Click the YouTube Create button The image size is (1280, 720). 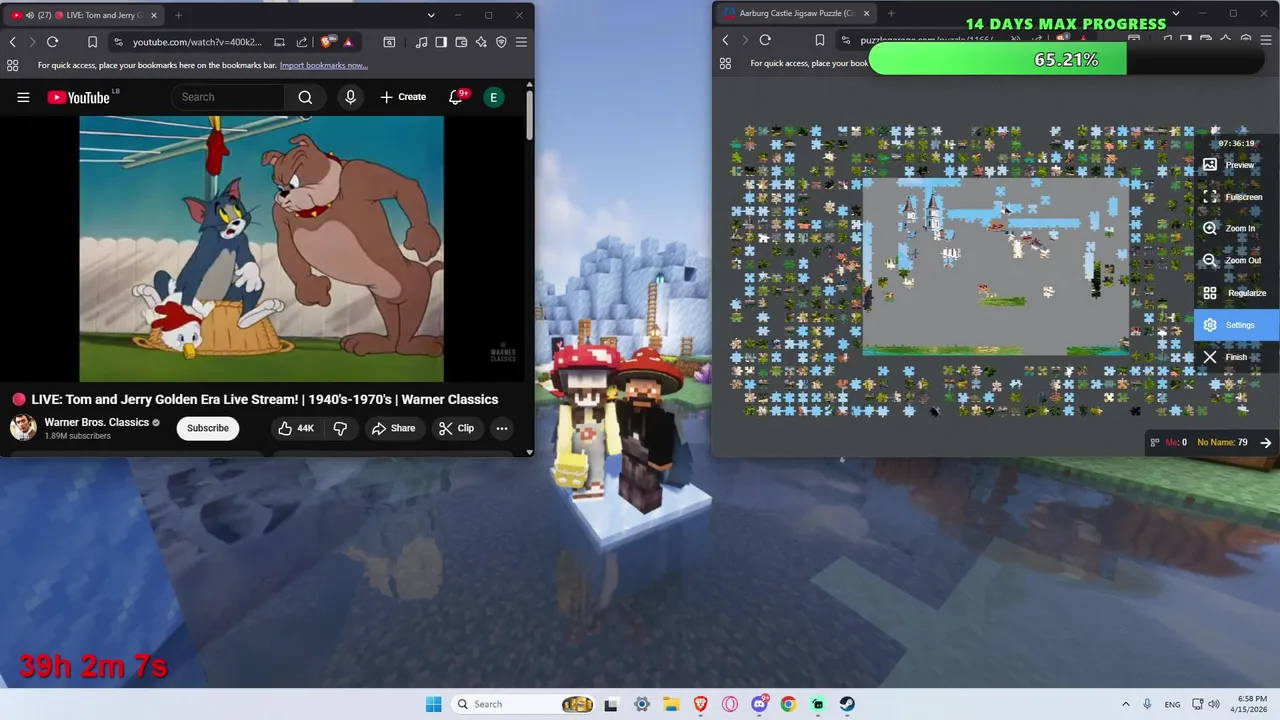[x=403, y=97]
